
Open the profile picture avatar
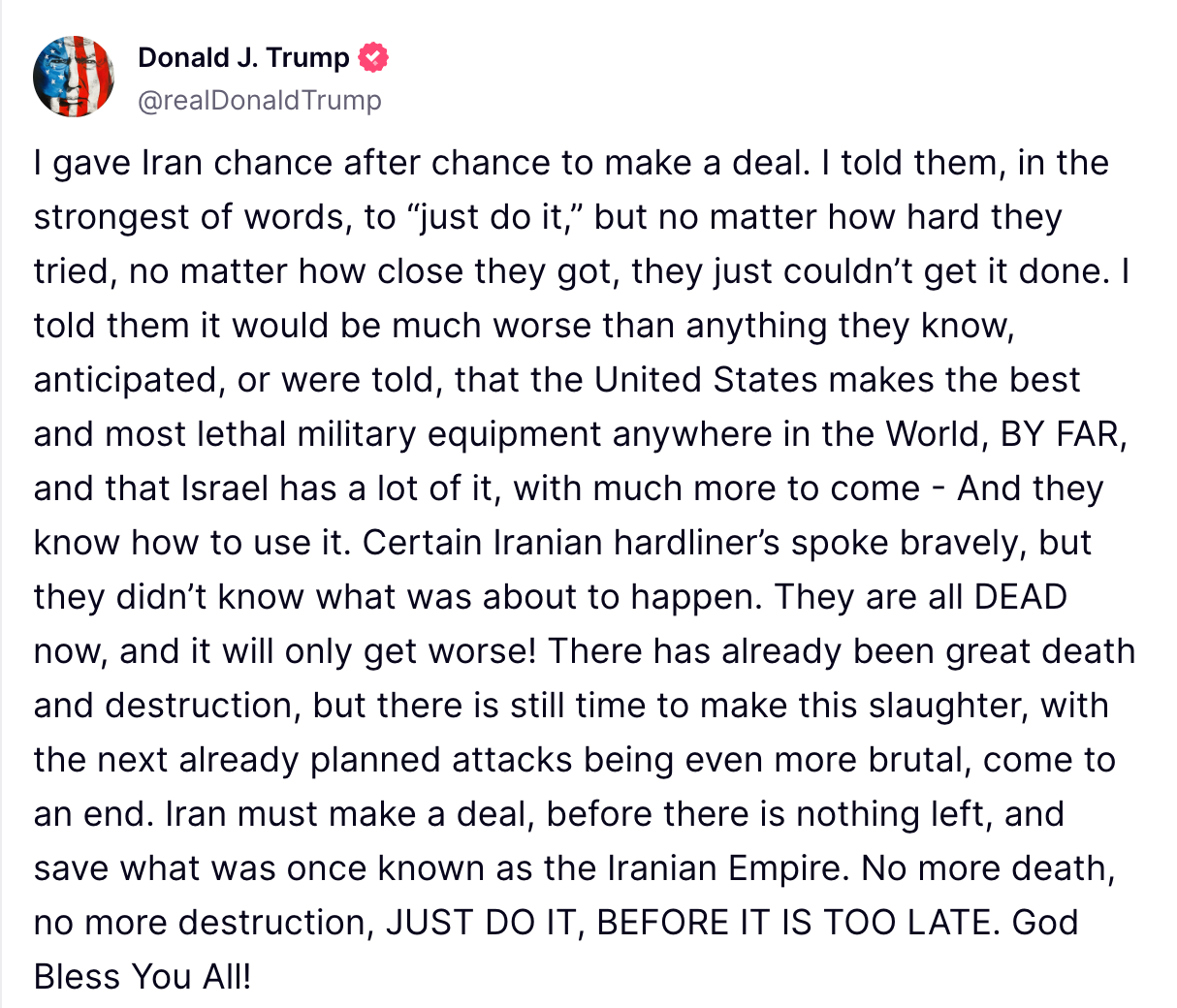click(74, 78)
